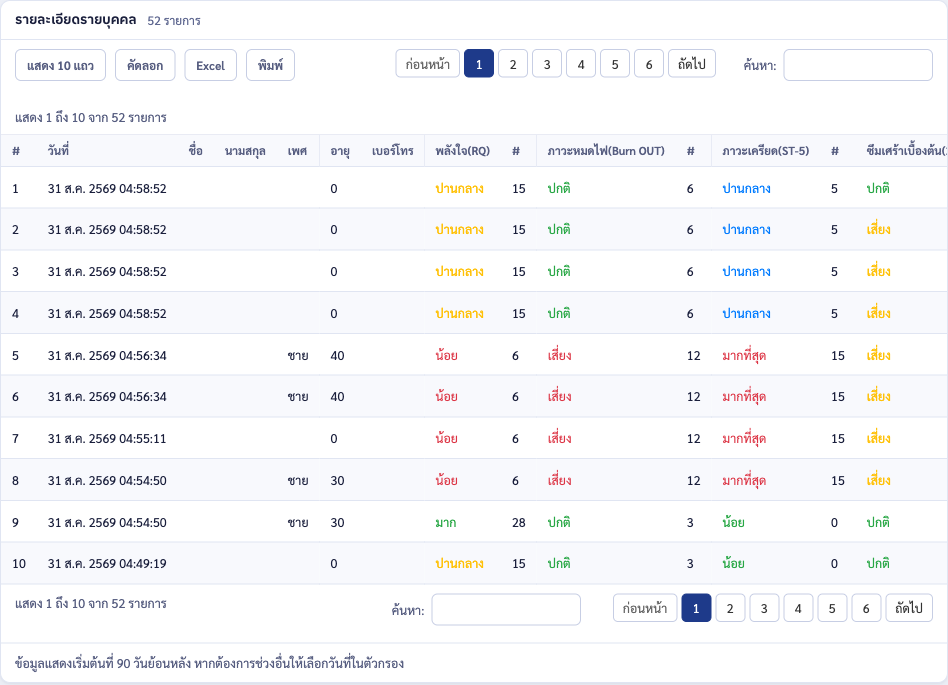948x685 pixels.
Task: Go to page 3 in bottom pagination
Action: [764, 608]
